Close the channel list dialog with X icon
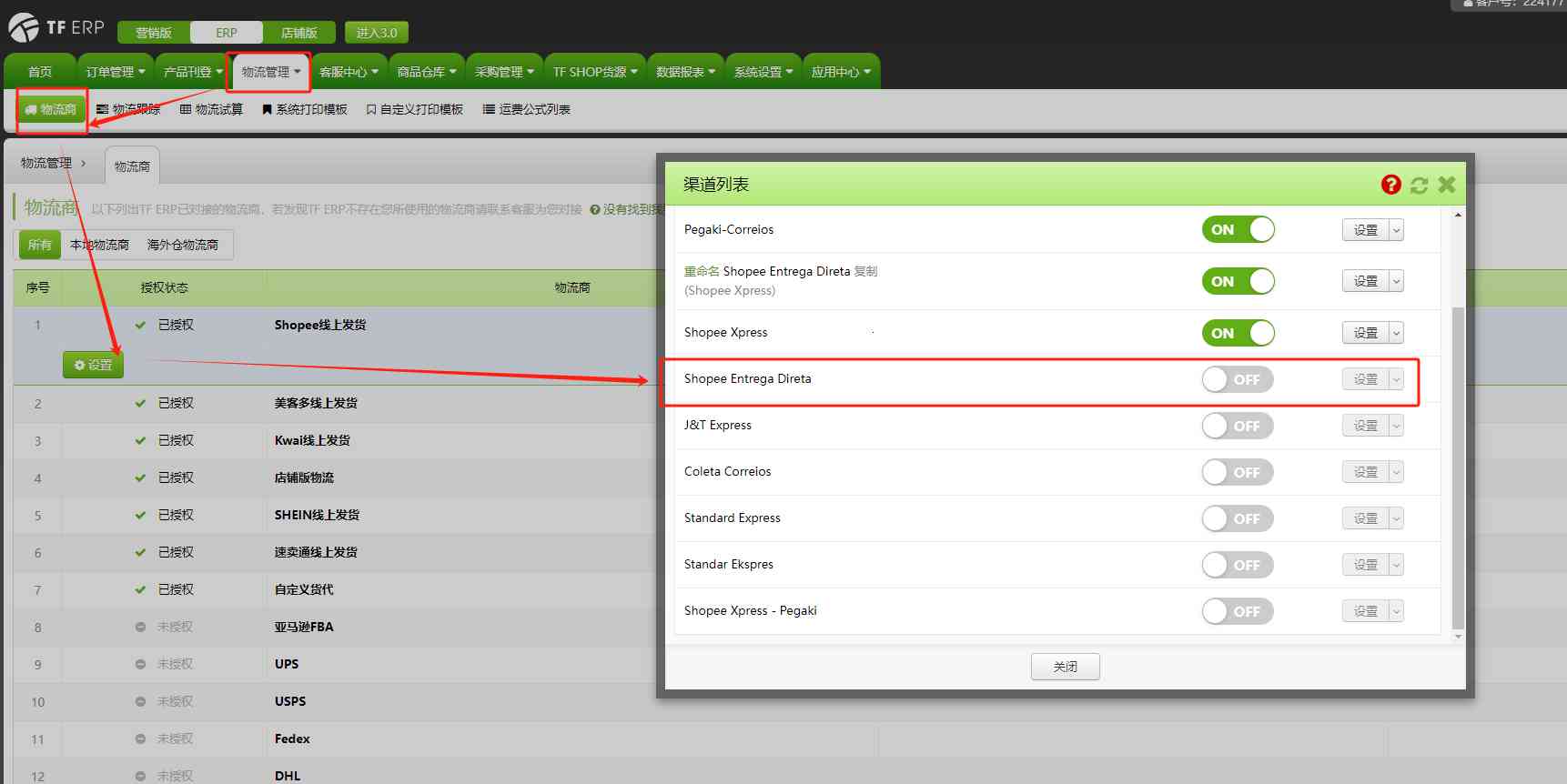This screenshot has width=1567, height=784. click(1447, 185)
